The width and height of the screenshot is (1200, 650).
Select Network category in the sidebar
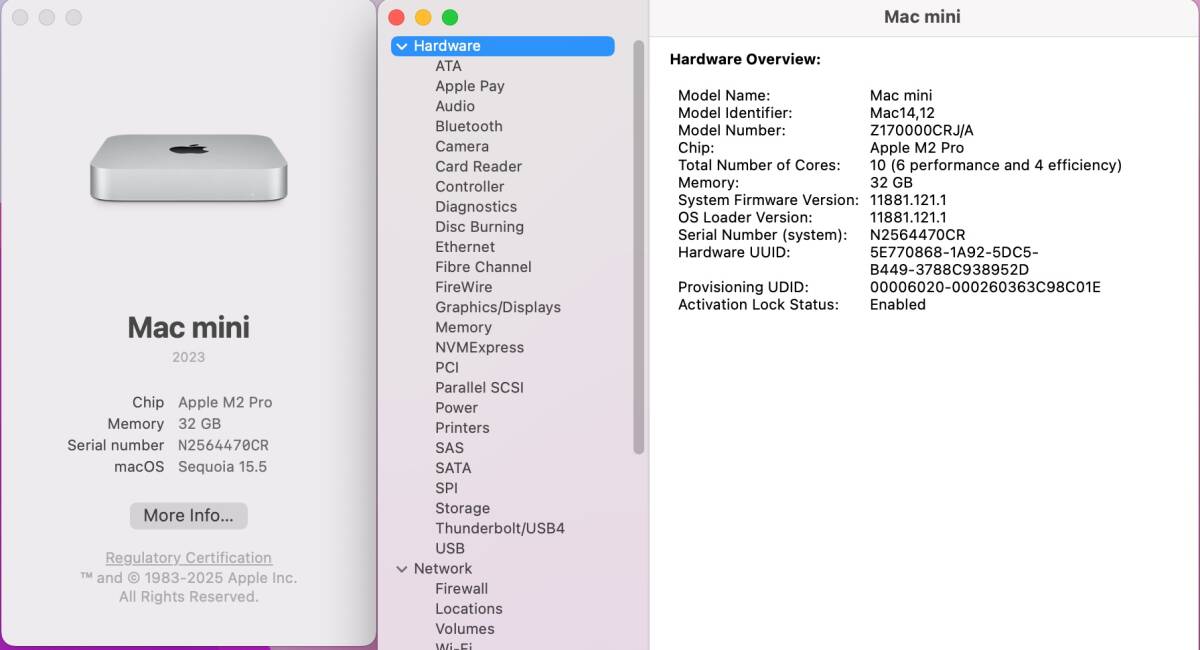click(443, 568)
